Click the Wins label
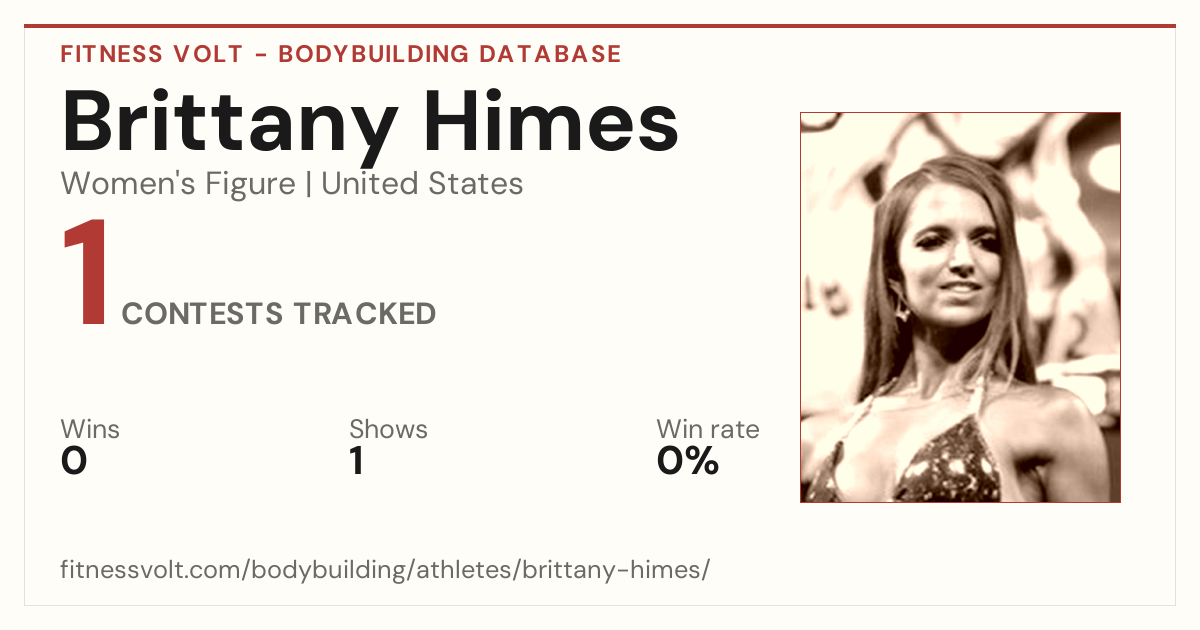This screenshot has height=630, width=1200. coord(90,430)
